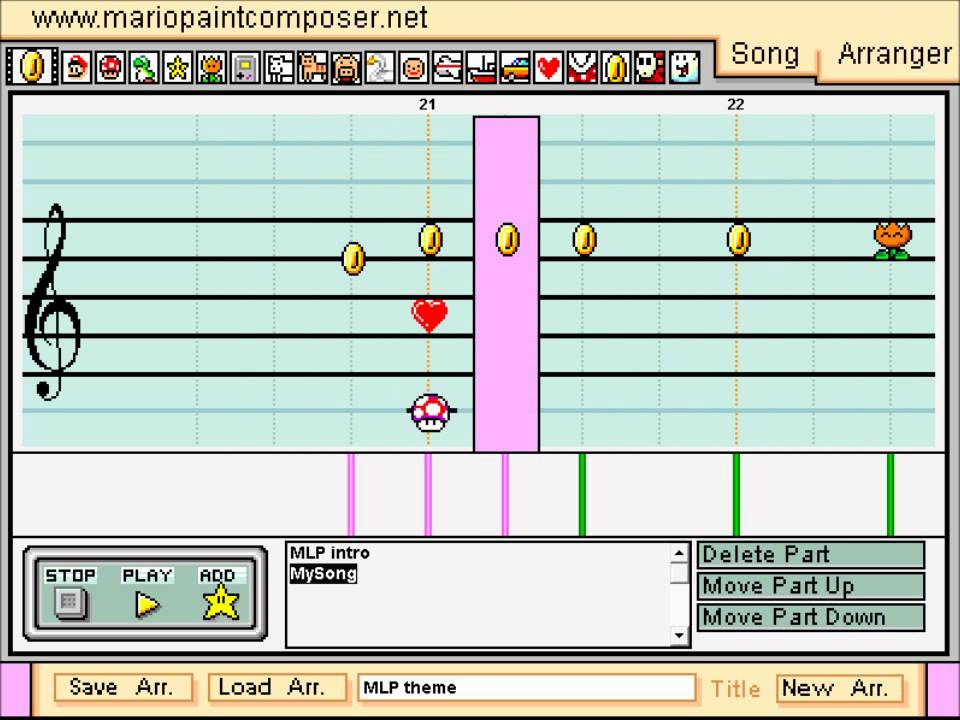Choose the green Yoshi instrument
Viewport: 960px width, 720px height.
(x=145, y=68)
